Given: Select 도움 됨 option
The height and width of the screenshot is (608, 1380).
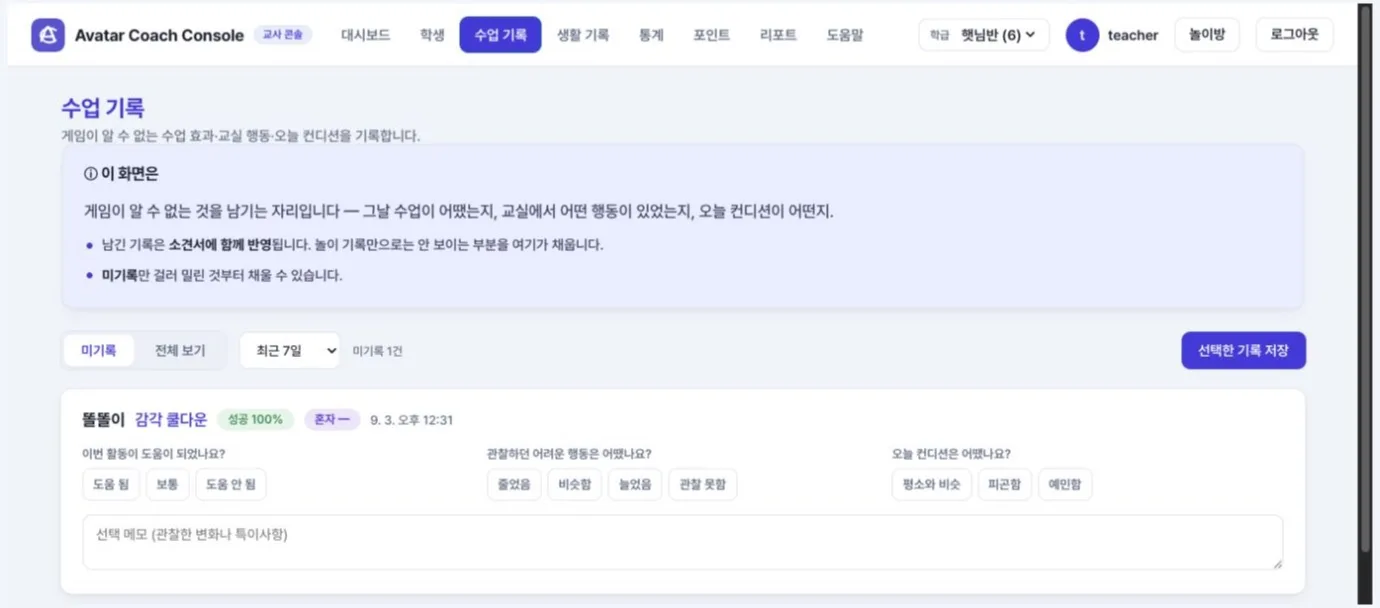Looking at the screenshot, I should click(x=111, y=484).
